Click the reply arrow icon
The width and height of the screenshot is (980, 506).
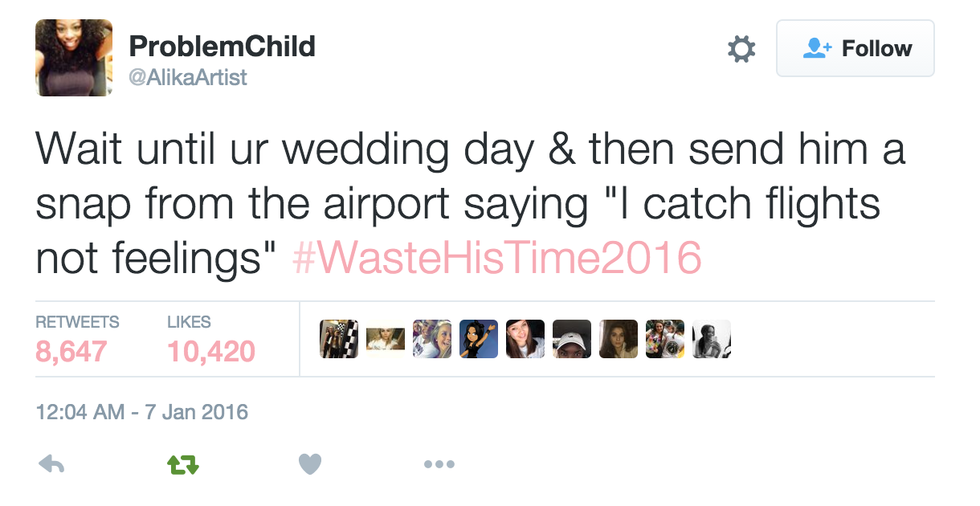(50, 464)
